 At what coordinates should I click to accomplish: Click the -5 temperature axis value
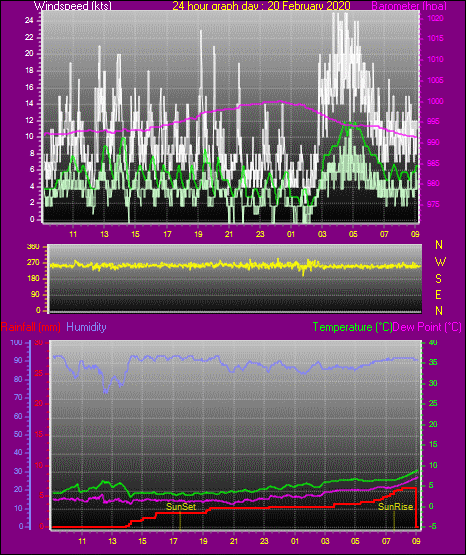coord(431,526)
